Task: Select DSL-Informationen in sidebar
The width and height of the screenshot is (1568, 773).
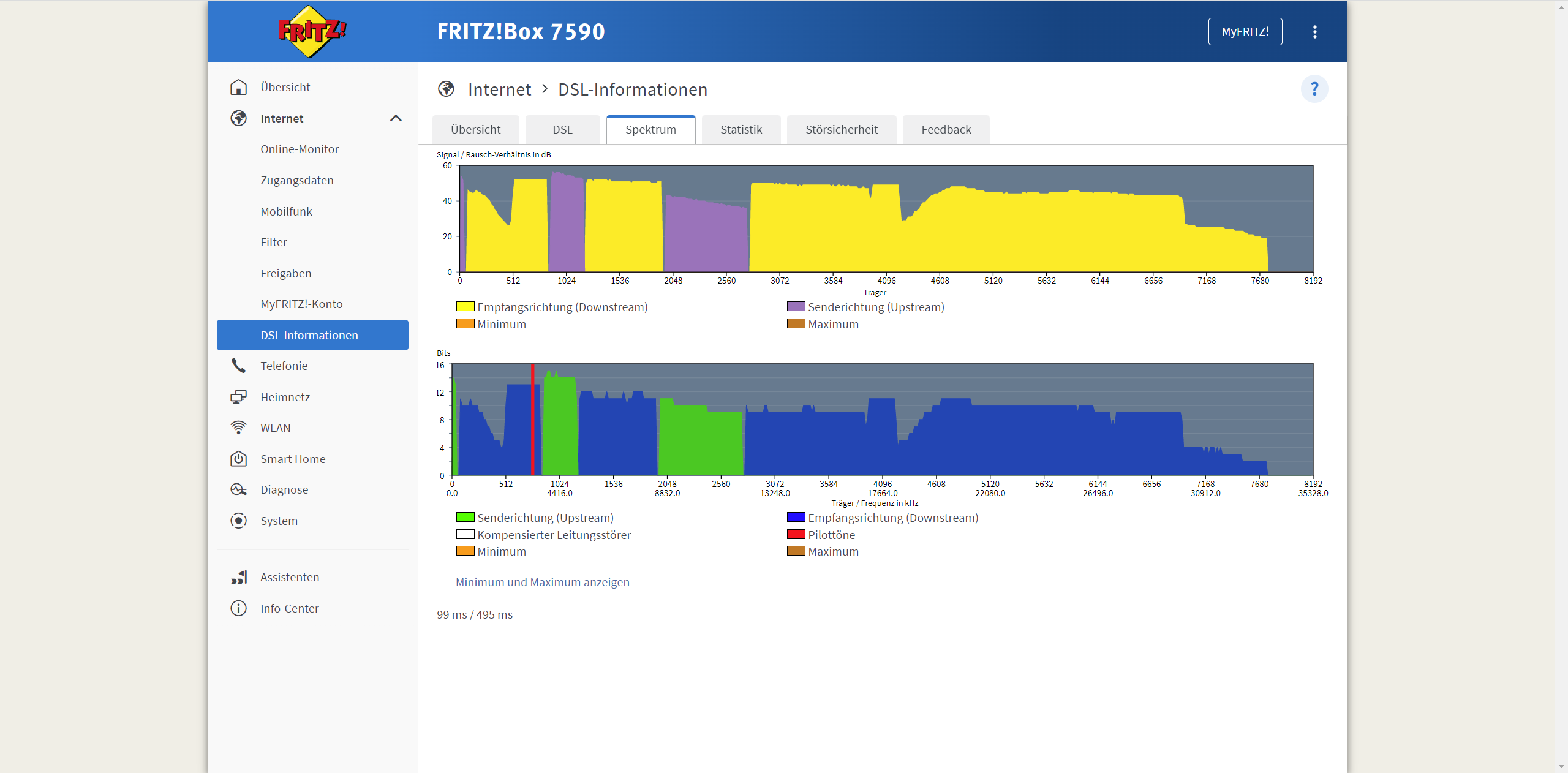Action: pos(312,335)
